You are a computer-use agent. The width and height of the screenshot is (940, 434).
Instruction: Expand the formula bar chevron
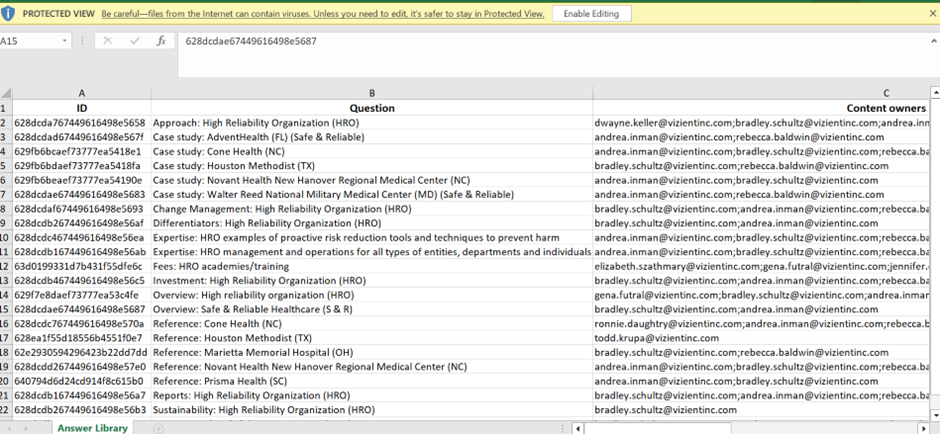934,41
